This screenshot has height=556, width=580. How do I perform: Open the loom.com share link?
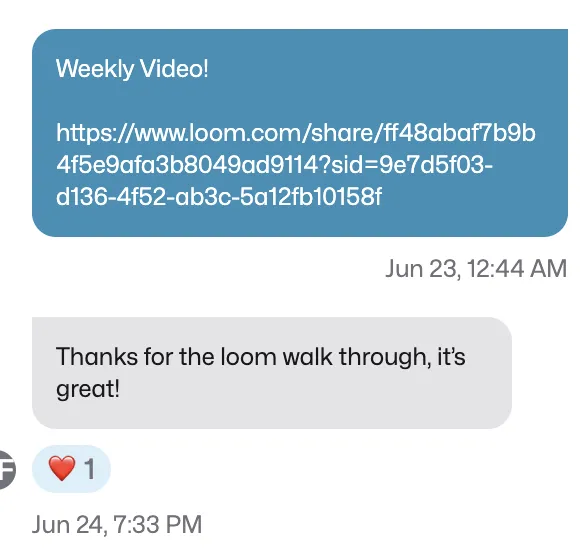[x=296, y=165]
